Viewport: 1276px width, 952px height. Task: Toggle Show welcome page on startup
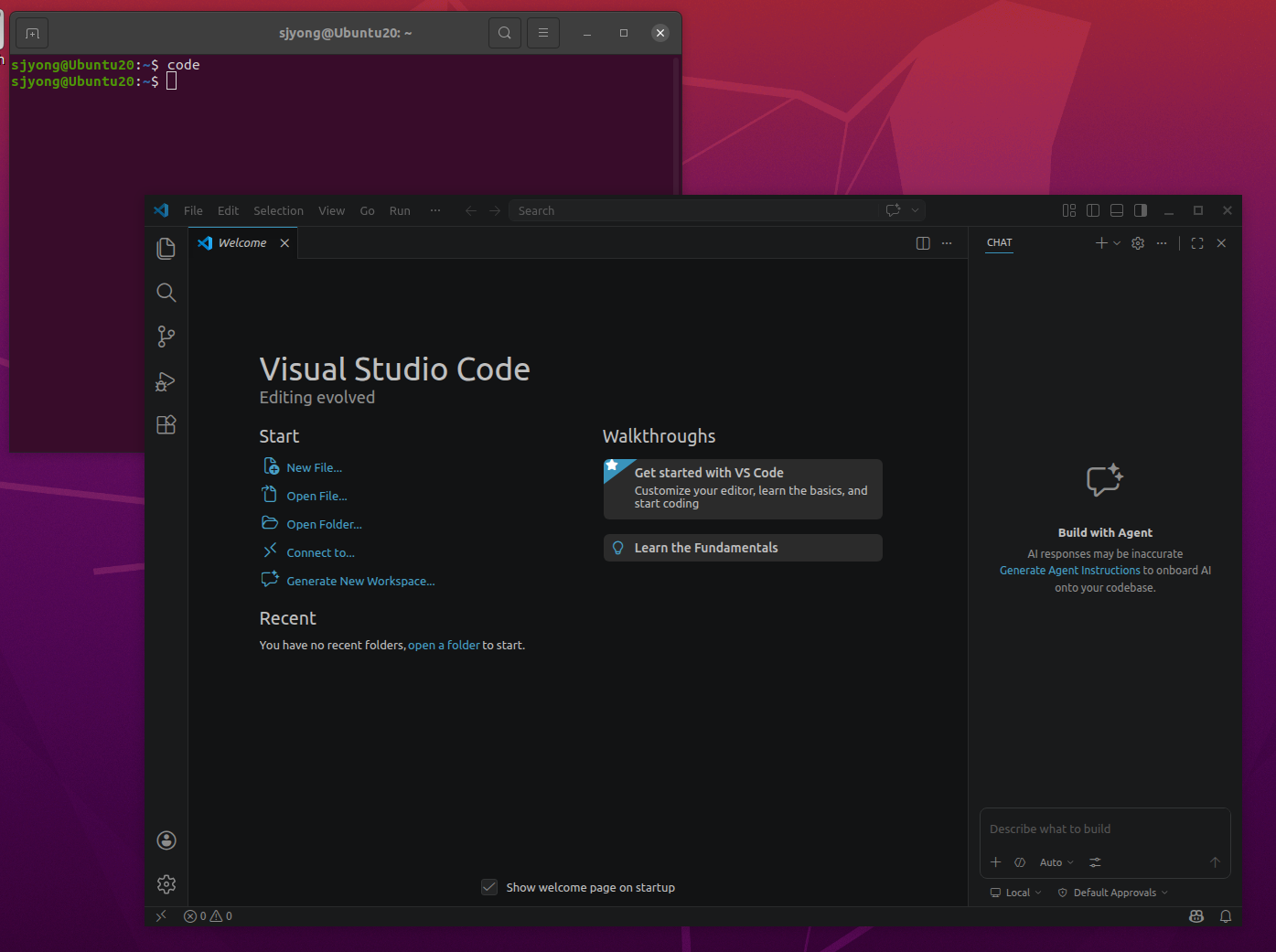click(x=489, y=887)
